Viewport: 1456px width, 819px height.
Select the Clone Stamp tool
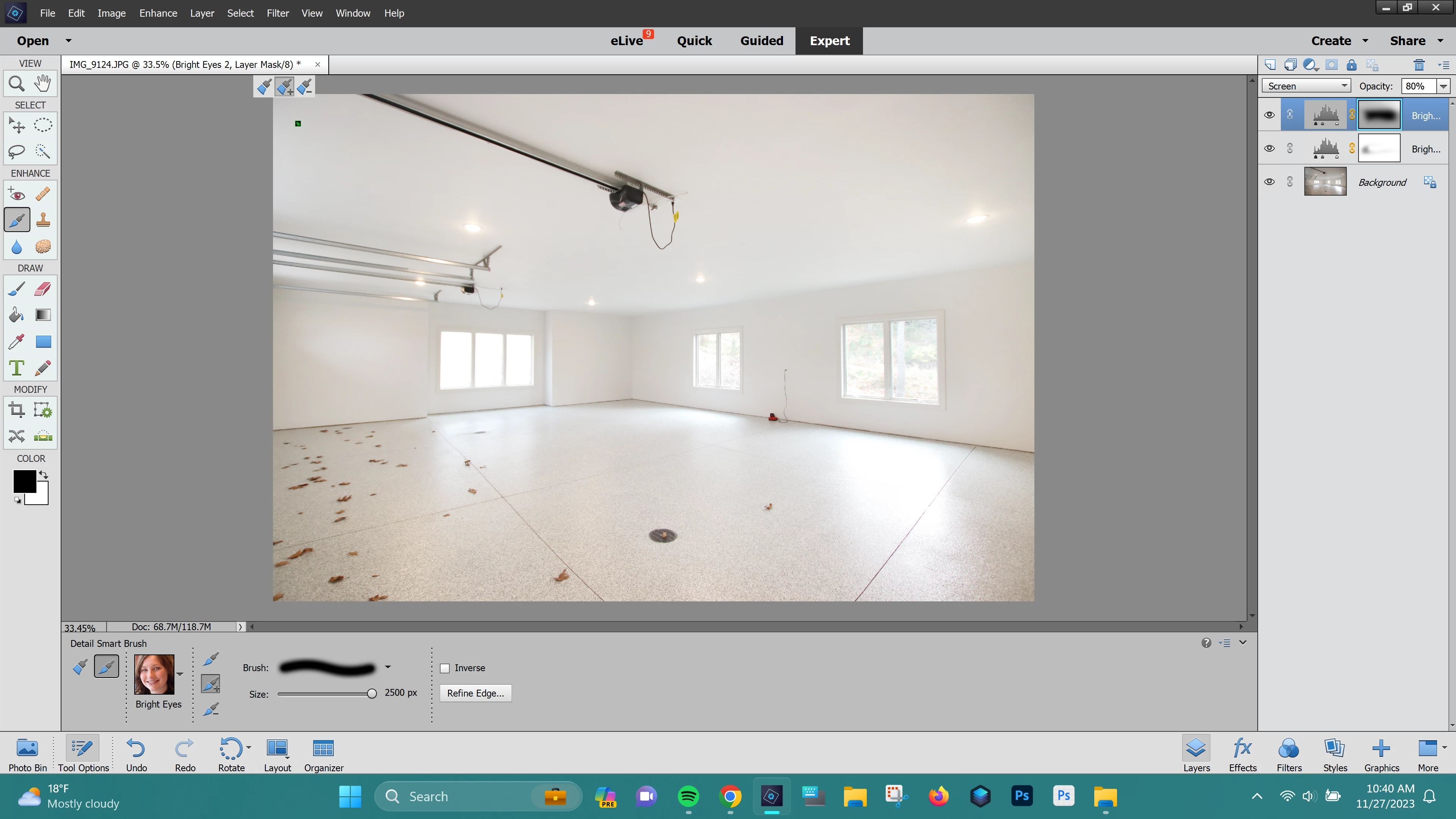coord(43,220)
